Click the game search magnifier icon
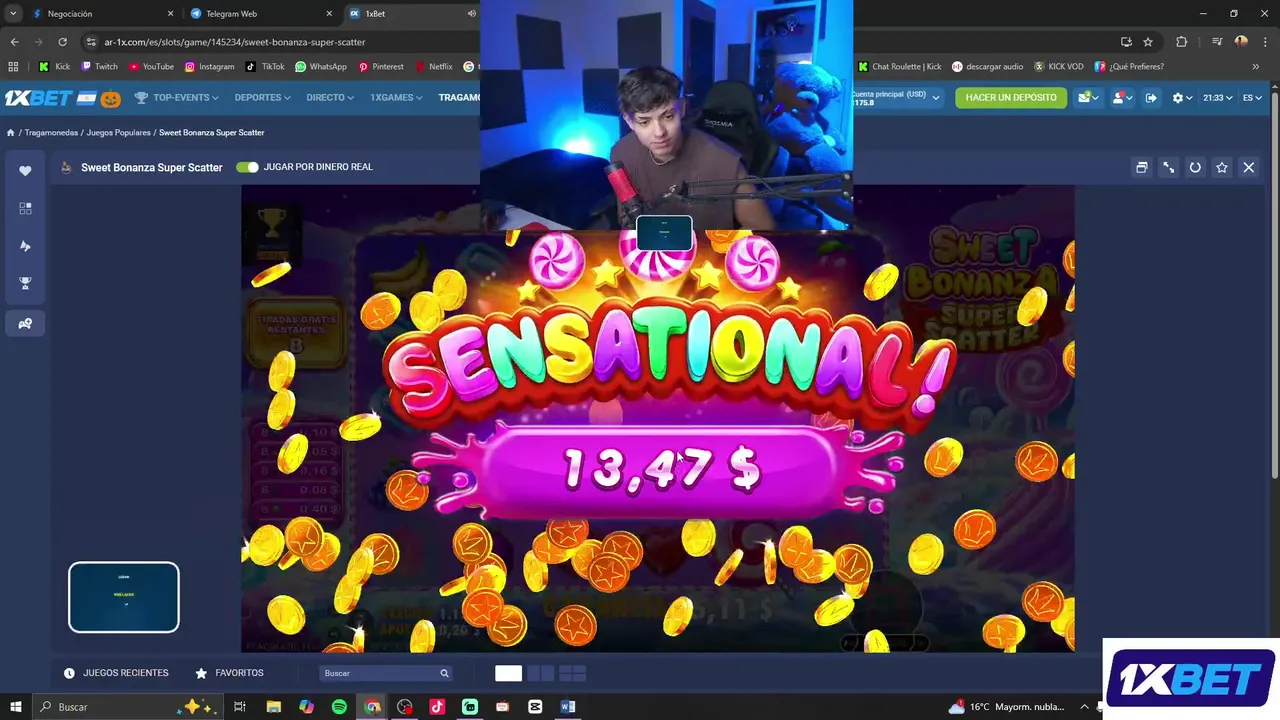1280x720 pixels. 445,673
